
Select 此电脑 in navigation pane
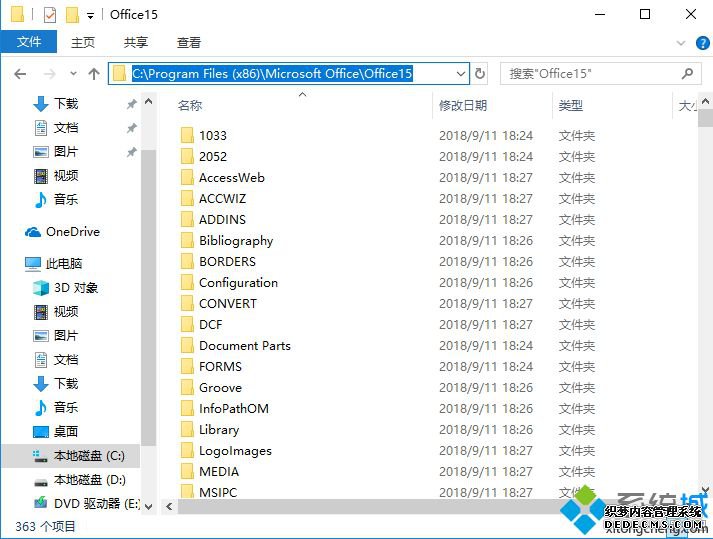(54, 263)
